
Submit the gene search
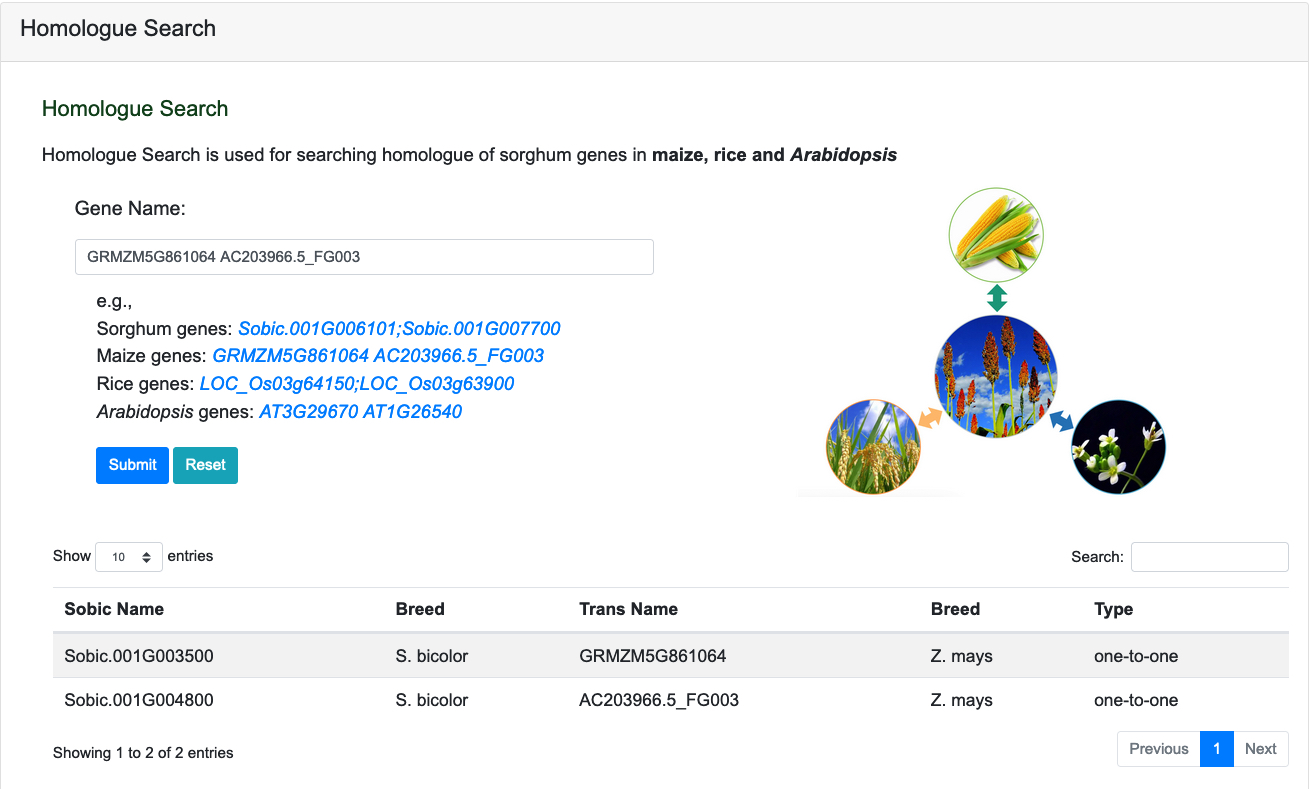(x=132, y=465)
